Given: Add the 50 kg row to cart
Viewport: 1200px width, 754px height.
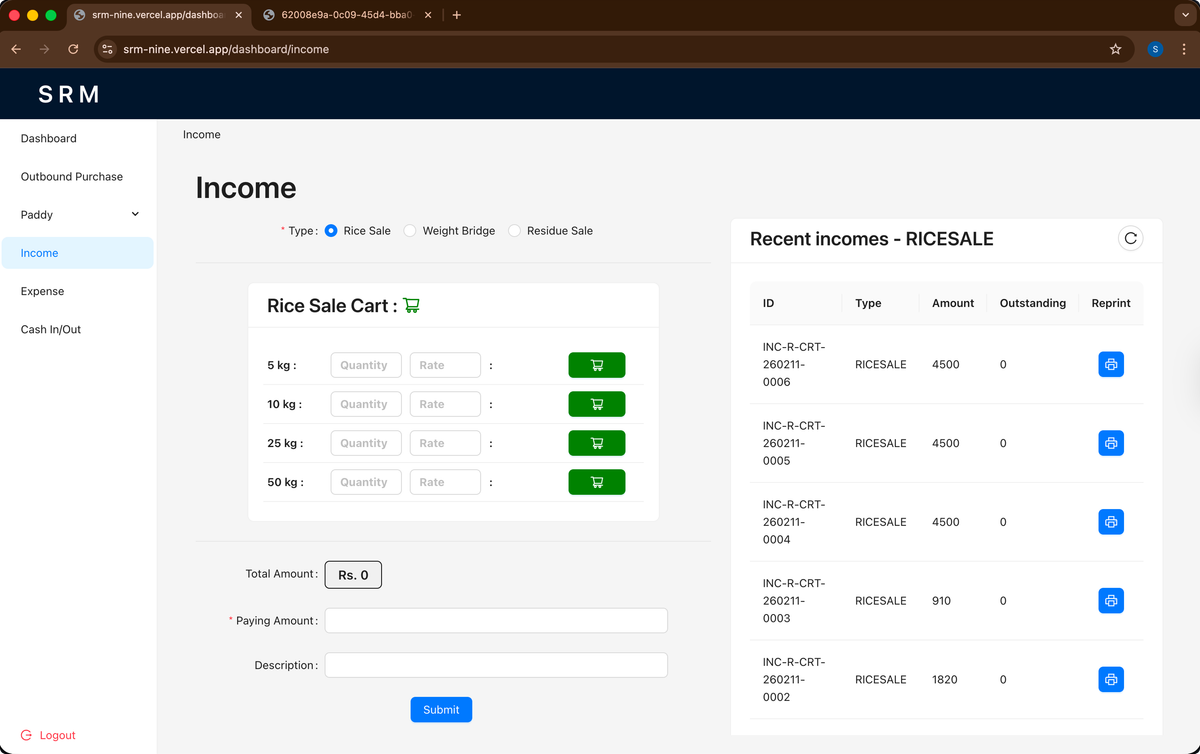Looking at the screenshot, I should point(597,482).
